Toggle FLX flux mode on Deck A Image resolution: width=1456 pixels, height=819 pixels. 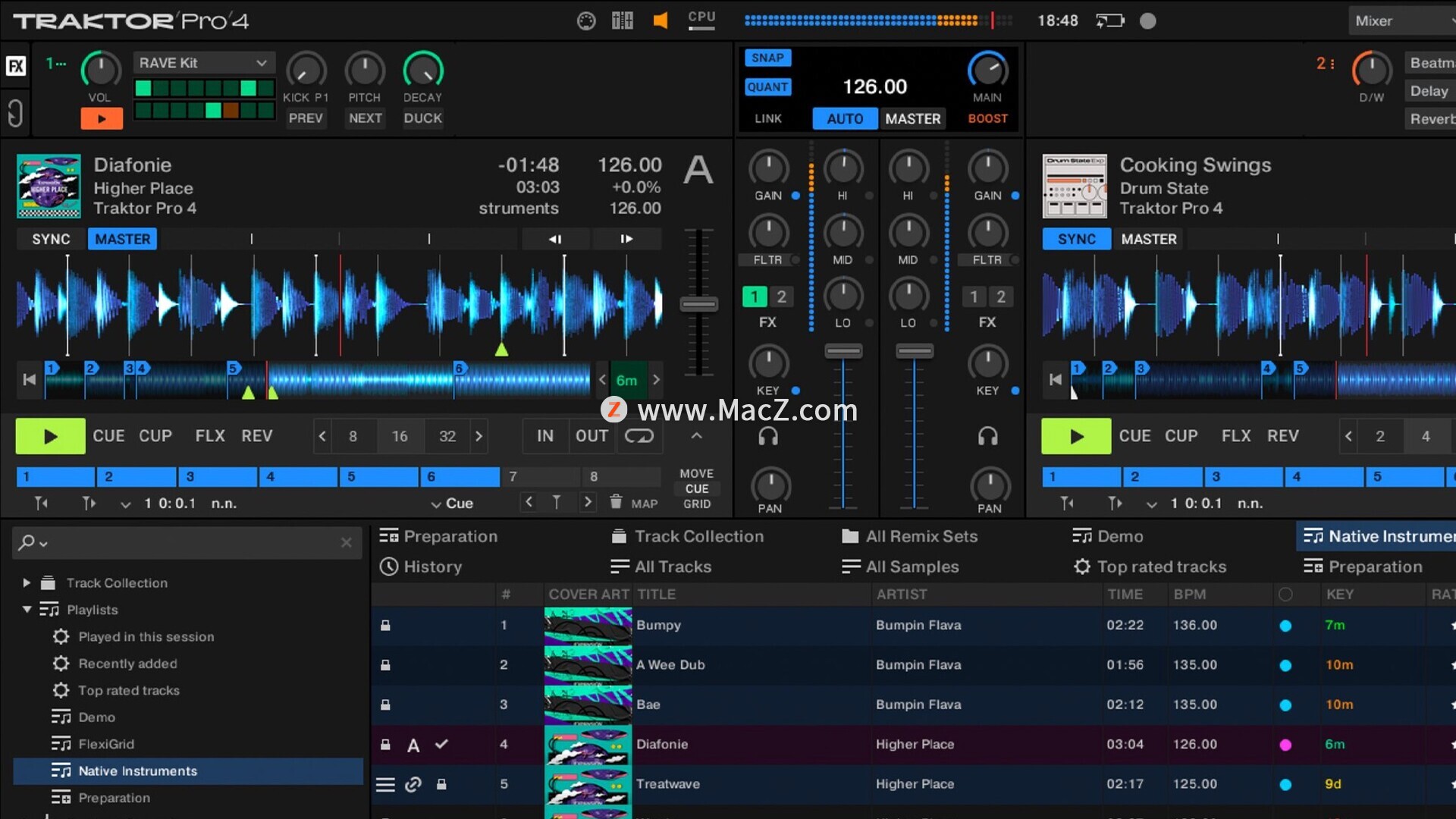pyautogui.click(x=210, y=436)
